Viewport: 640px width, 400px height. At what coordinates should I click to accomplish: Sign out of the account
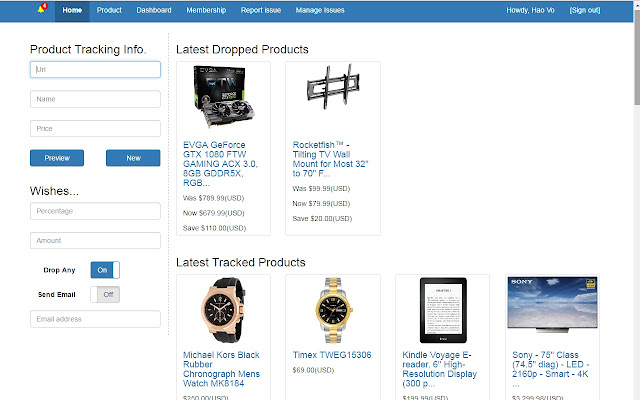tap(584, 10)
